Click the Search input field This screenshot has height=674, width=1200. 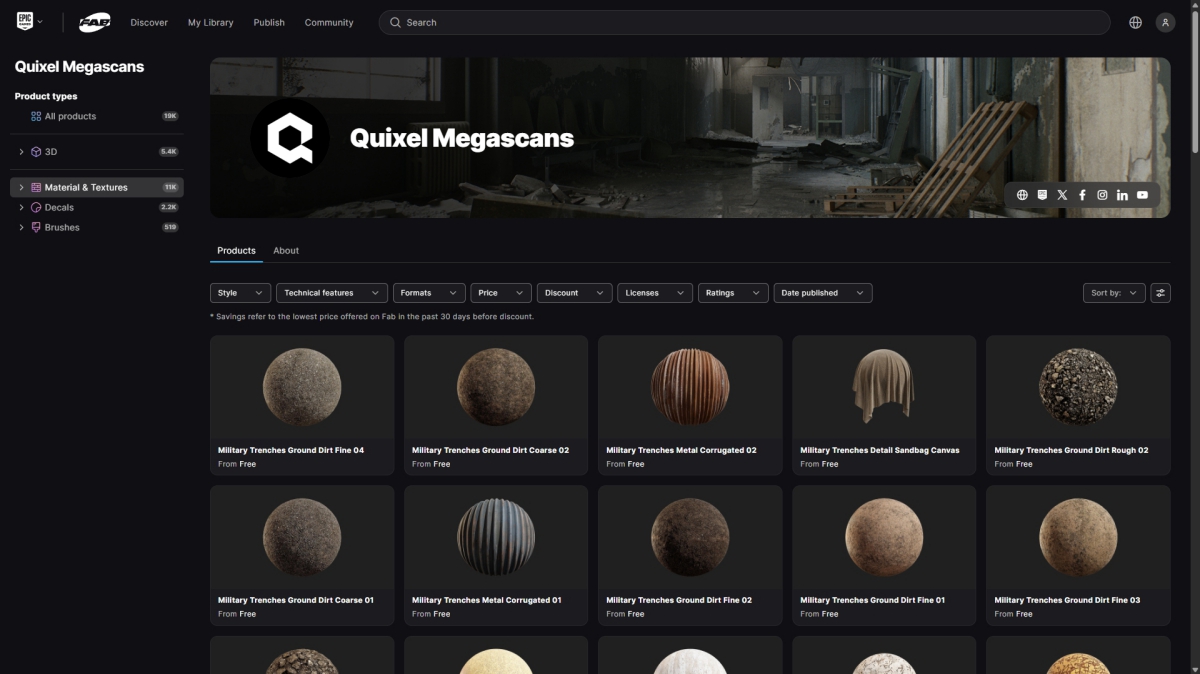click(x=744, y=22)
